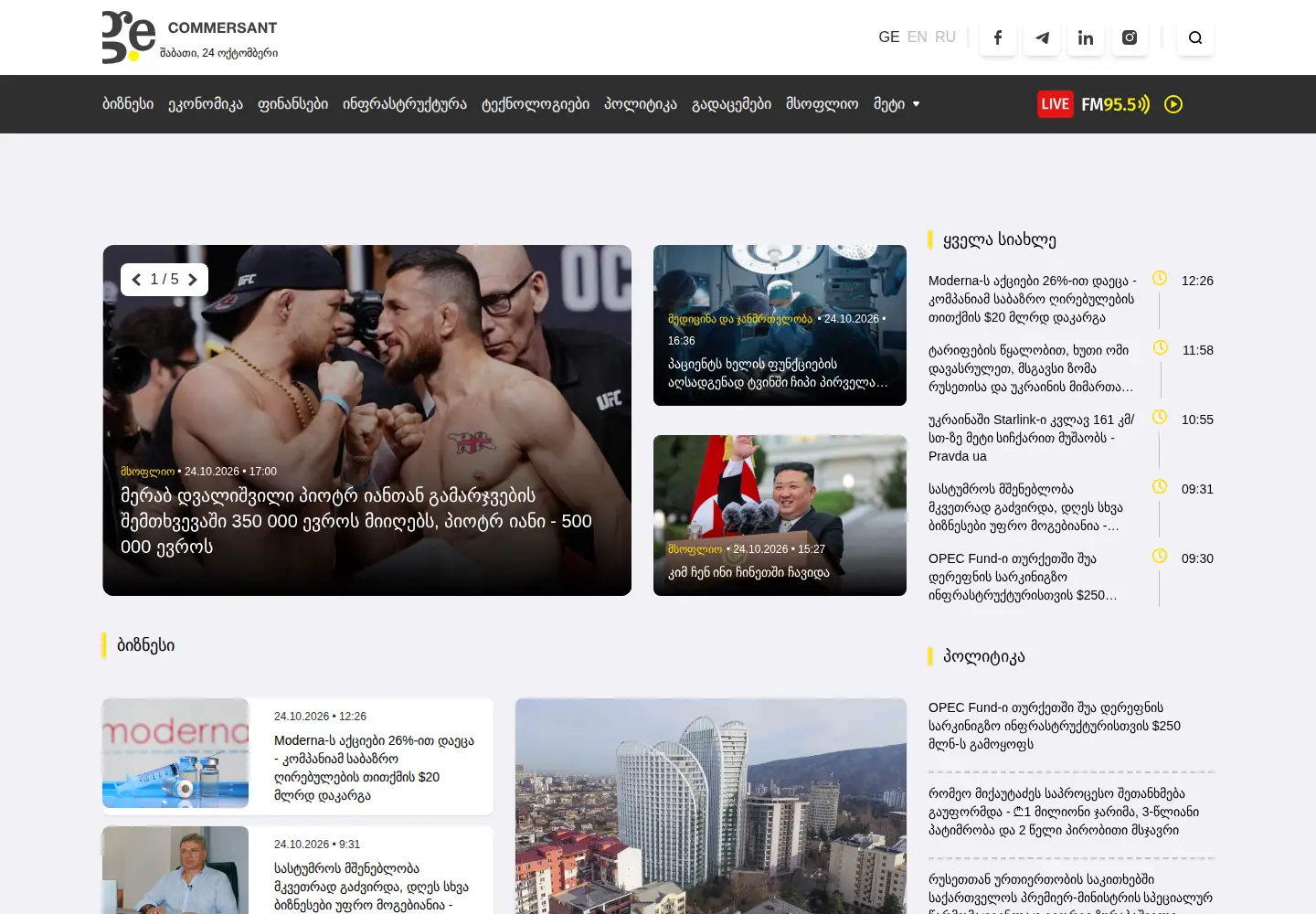Image resolution: width=1316 pixels, height=914 pixels.
Task: Click the მედიცინა და ჯანმრთელობა category tag
Action: (740, 319)
